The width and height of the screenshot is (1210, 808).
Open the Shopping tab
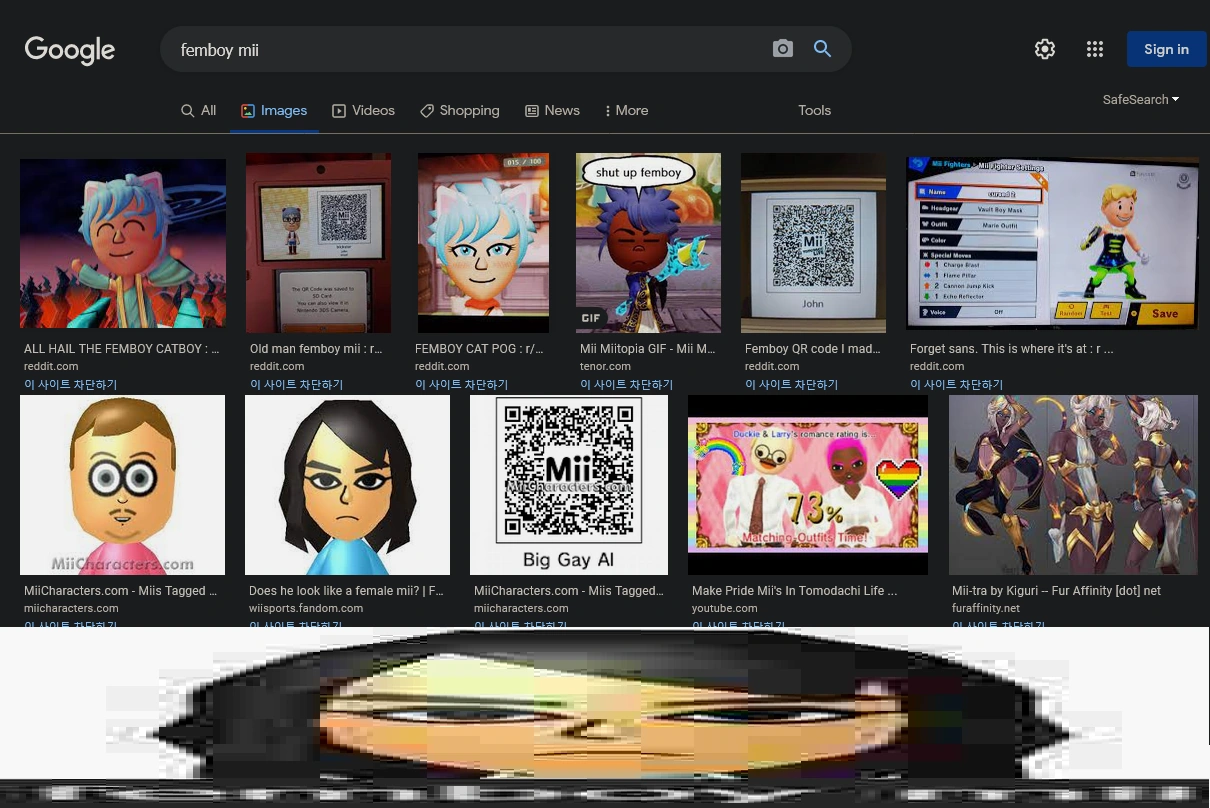[x=460, y=110]
